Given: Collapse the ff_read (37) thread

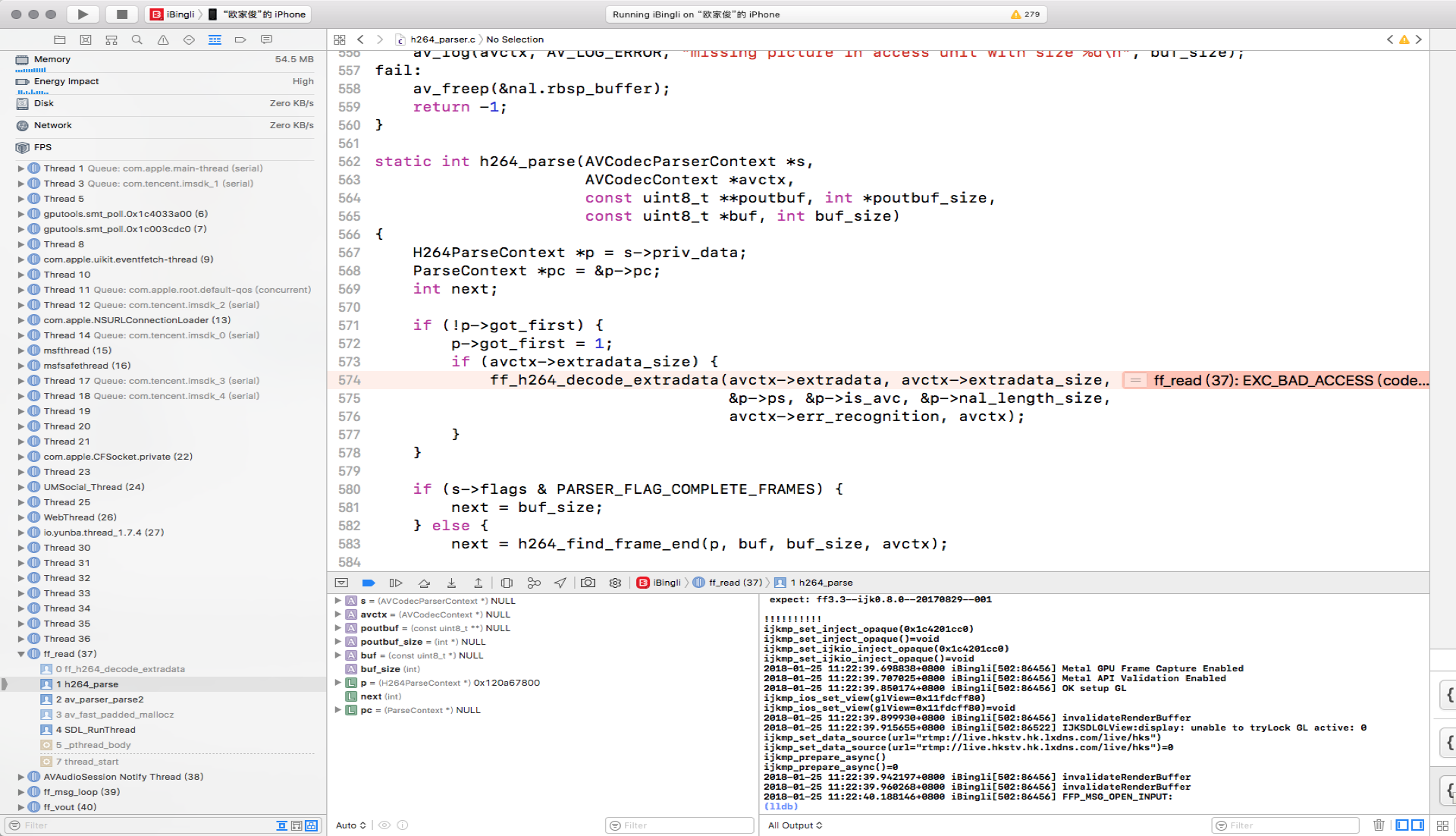Looking at the screenshot, I should tap(21, 654).
